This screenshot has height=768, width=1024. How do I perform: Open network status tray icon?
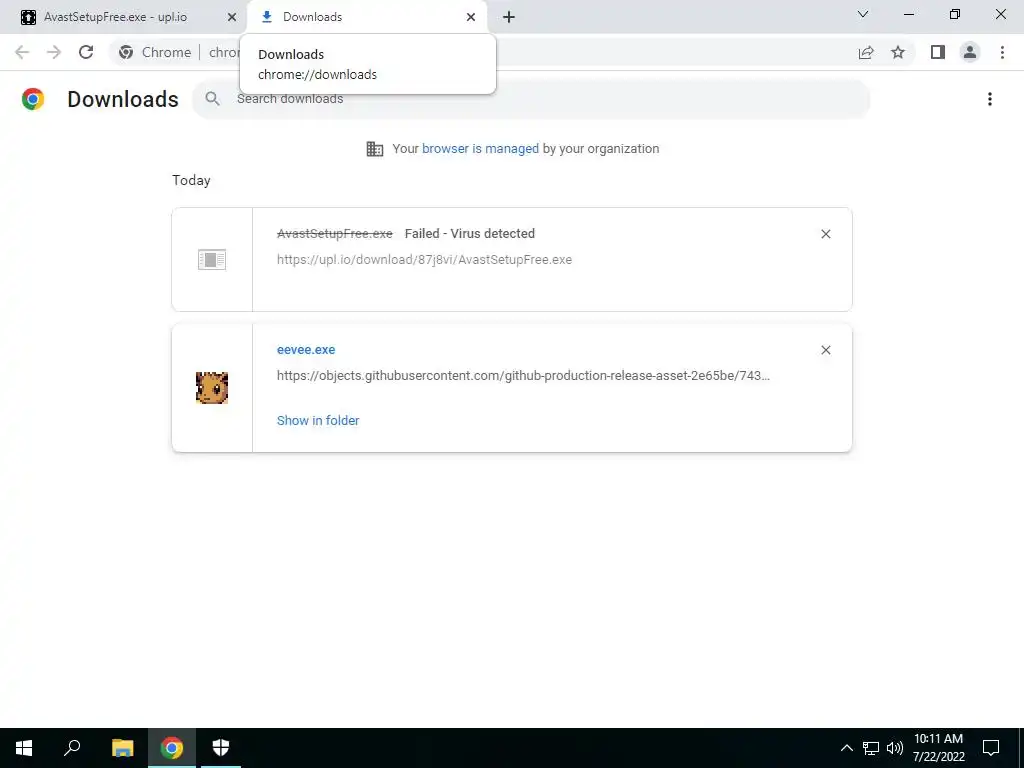click(871, 748)
